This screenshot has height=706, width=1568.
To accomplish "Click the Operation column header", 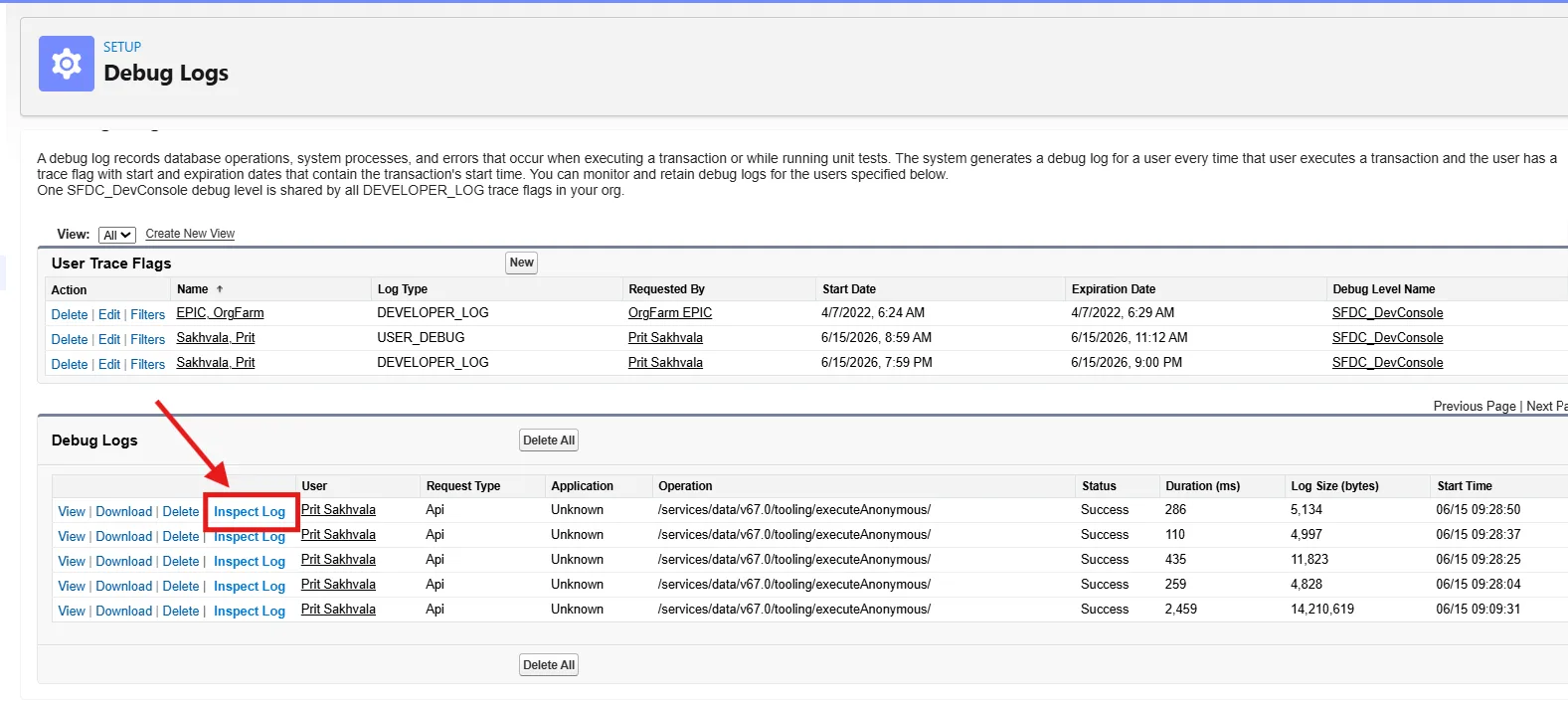I will pos(685,486).
